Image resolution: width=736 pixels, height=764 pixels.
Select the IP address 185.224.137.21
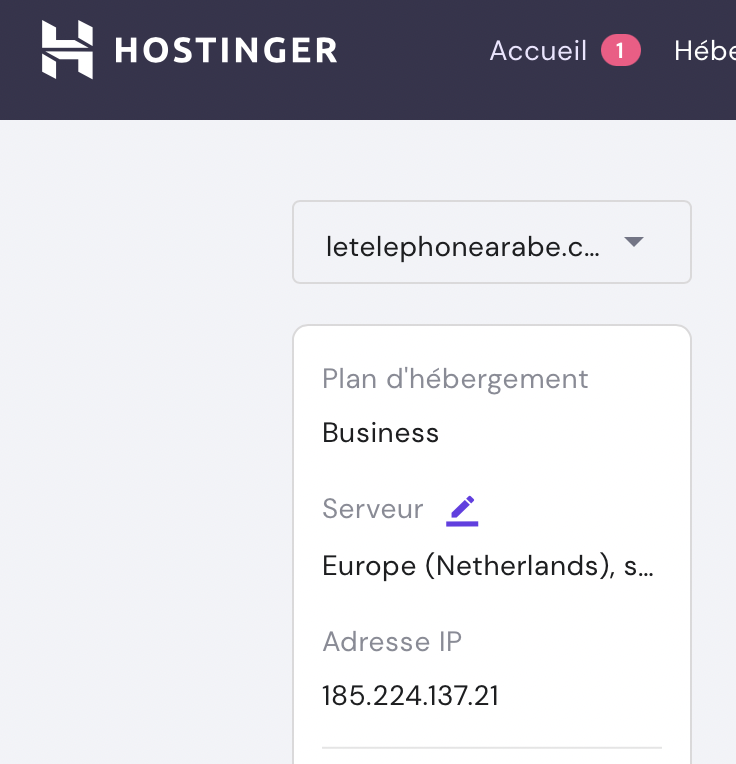(410, 696)
